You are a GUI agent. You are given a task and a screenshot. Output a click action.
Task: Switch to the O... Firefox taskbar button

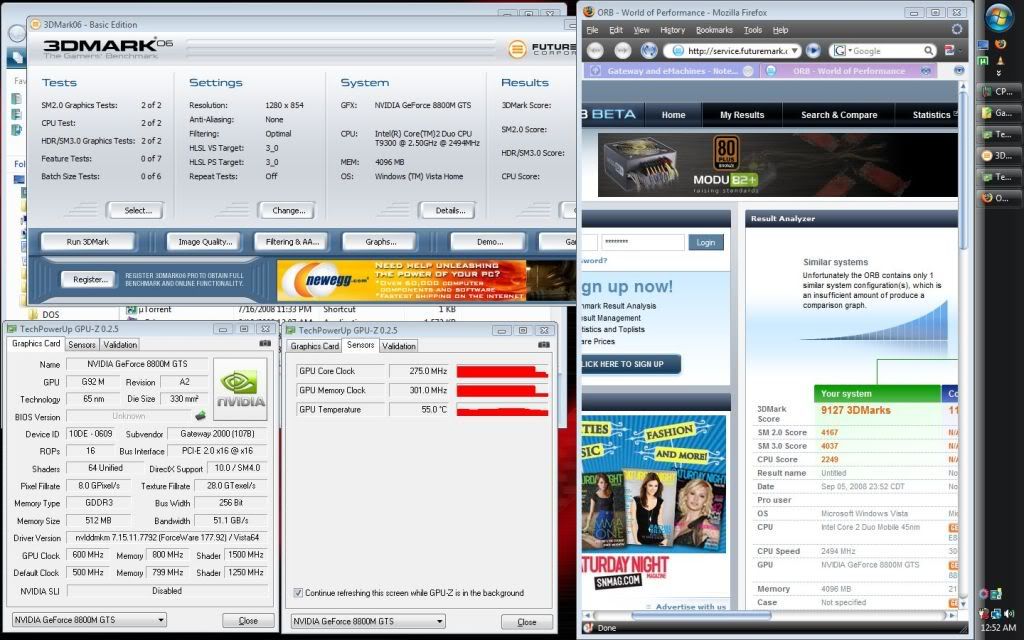(999, 198)
